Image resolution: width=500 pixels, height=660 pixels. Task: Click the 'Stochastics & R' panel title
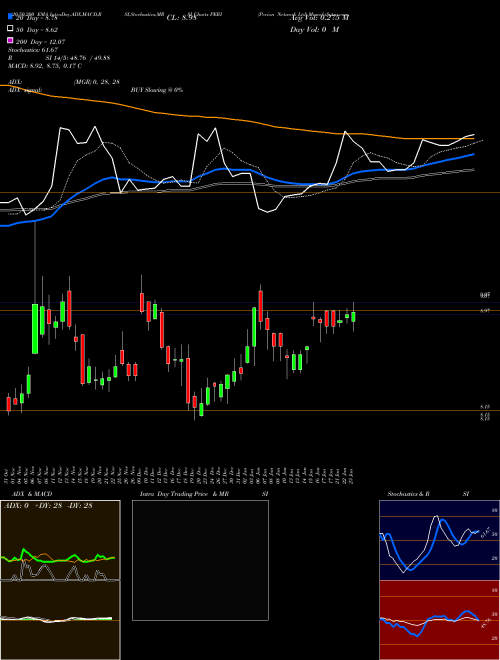tap(409, 494)
